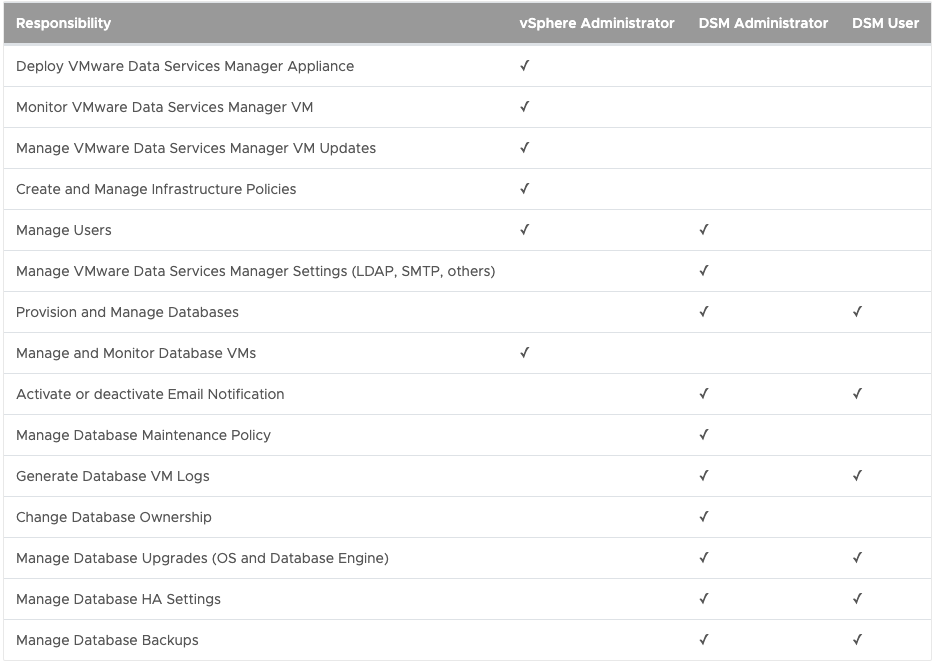
Task: Click the checkmark in the VM Updates row
Action: (525, 147)
